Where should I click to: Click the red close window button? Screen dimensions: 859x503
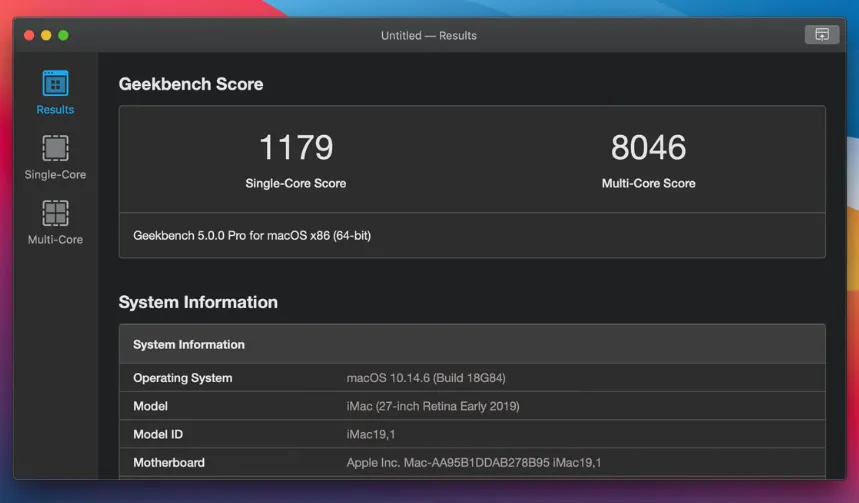[29, 36]
